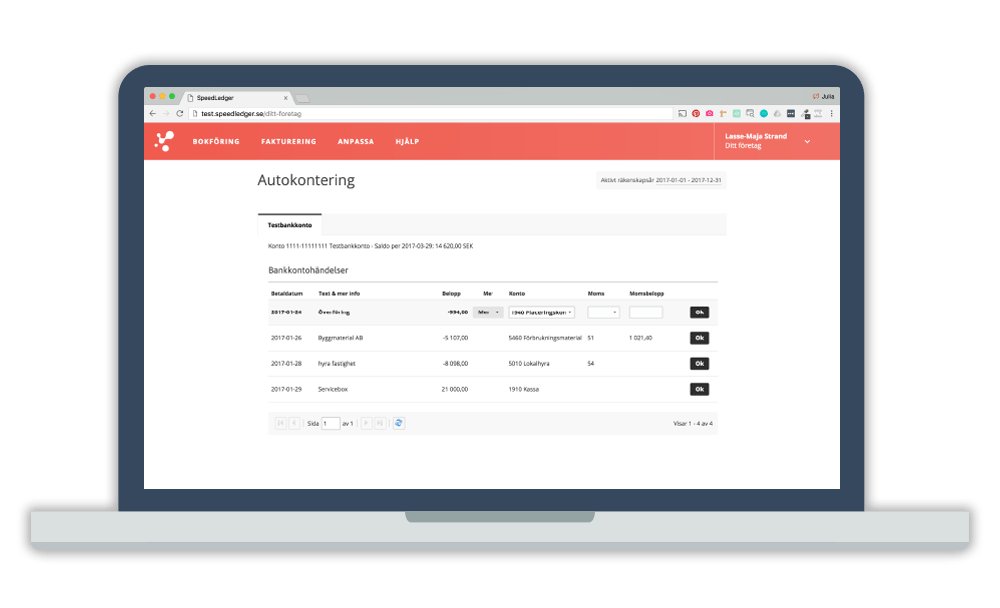
Task: Click the Momsbelopp input field in first row
Action: coord(646,312)
